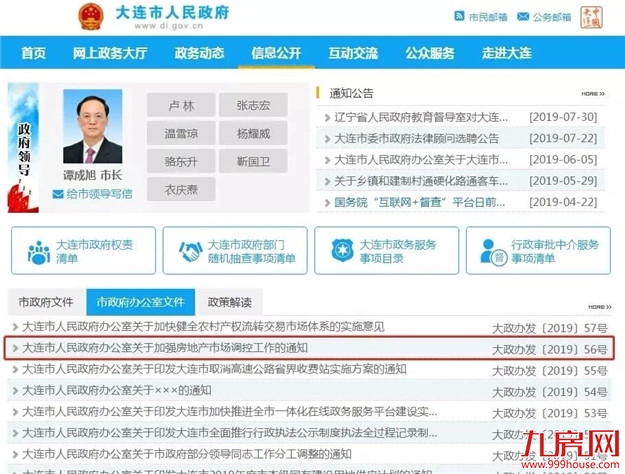
Task: Click the mayor's portrait photo
Action: (x=92, y=126)
